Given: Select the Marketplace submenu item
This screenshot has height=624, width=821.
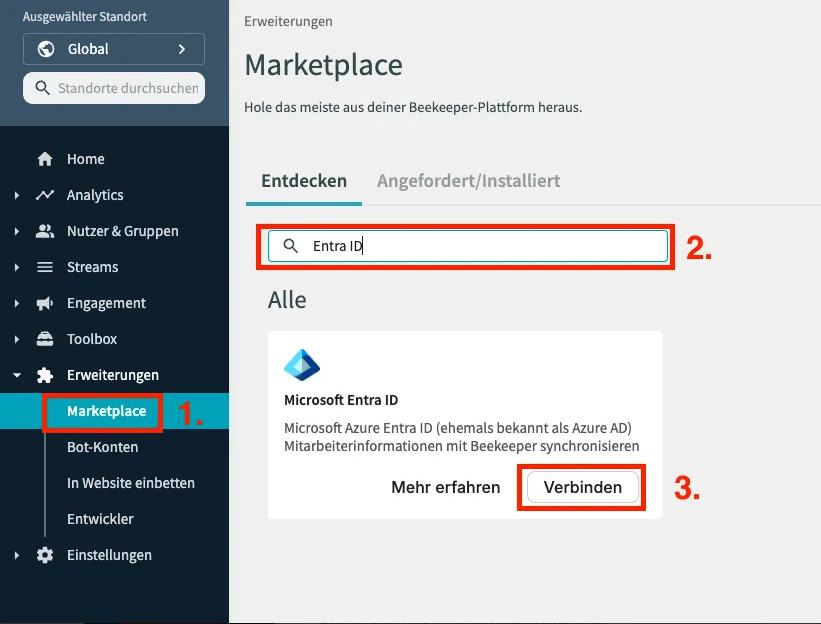Looking at the screenshot, I should pyautogui.click(x=107, y=411).
